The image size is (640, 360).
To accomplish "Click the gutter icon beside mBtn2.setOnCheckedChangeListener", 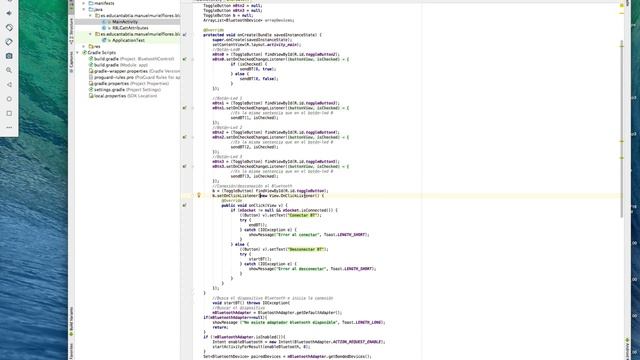I will pos(184,137).
